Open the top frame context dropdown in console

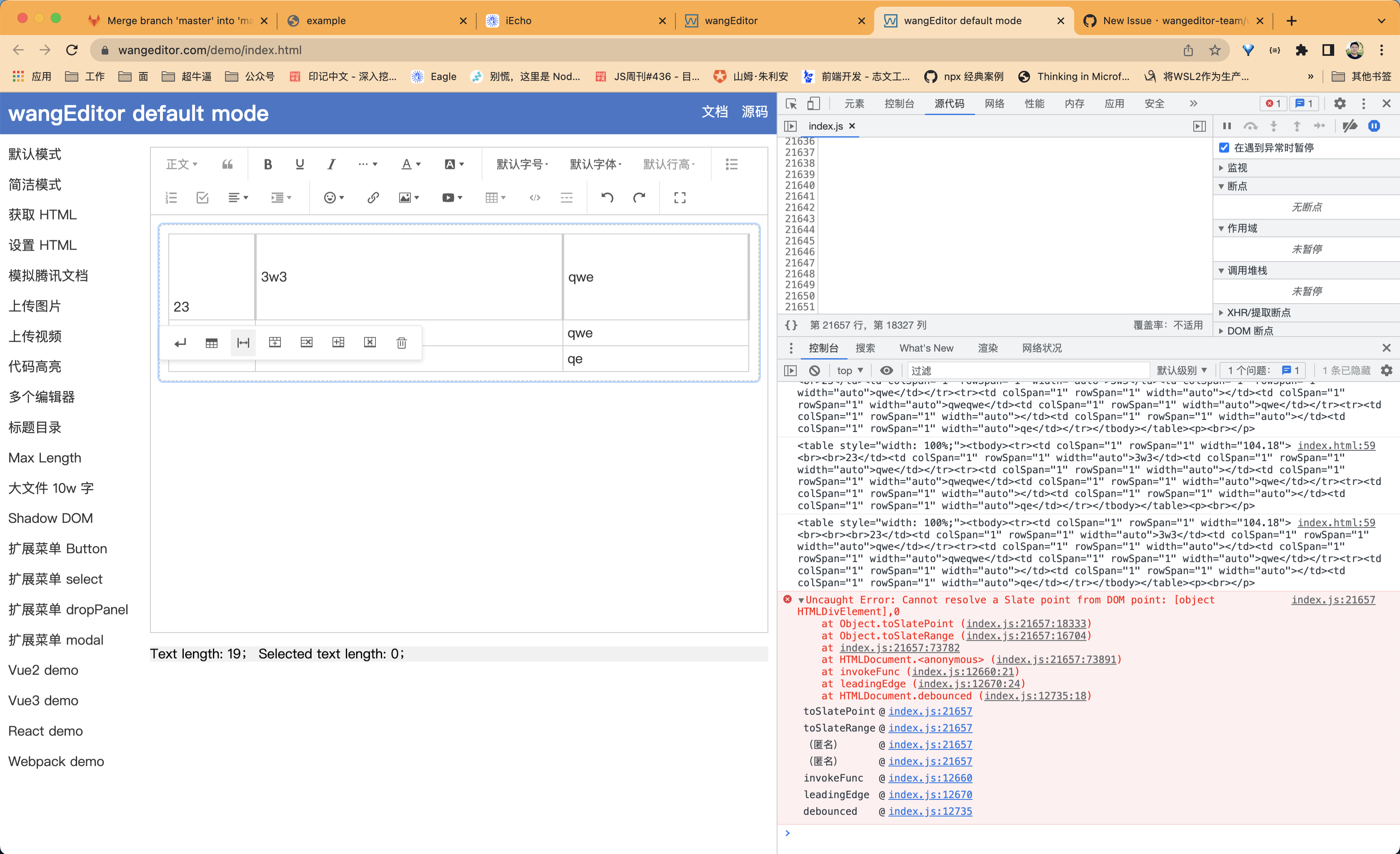[x=849, y=370]
